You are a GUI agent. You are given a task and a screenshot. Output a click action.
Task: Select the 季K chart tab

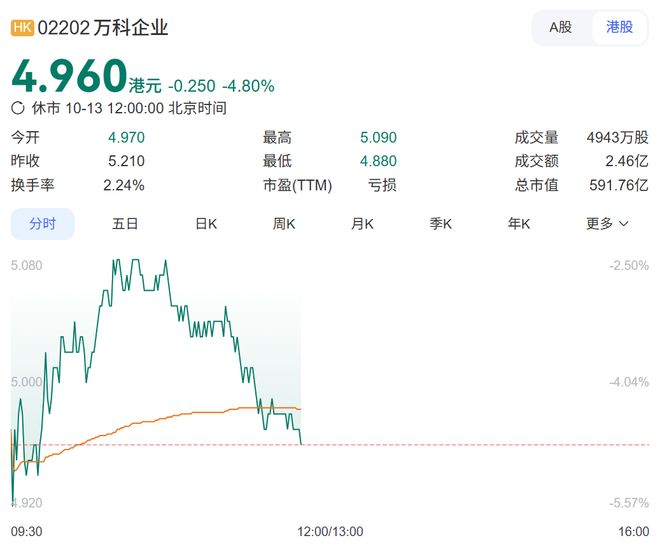tap(441, 224)
